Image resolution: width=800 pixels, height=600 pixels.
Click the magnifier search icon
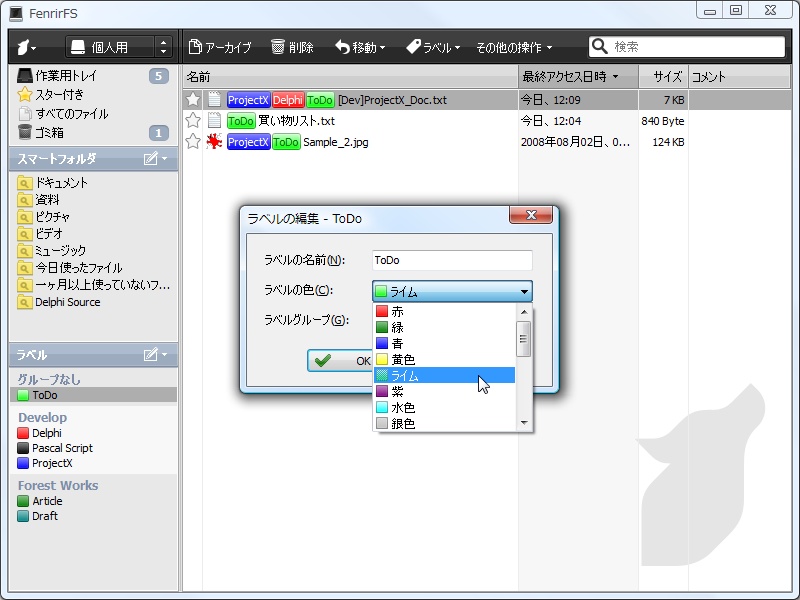(x=599, y=46)
